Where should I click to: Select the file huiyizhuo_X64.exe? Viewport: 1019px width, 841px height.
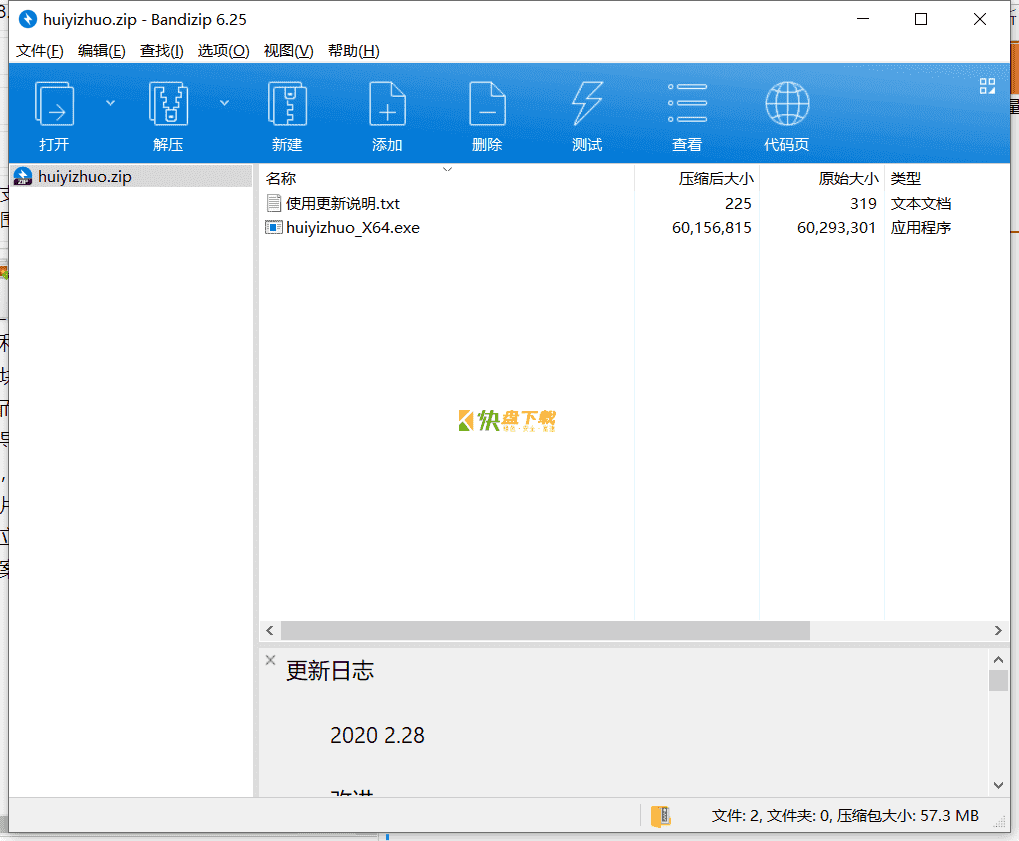[x=353, y=227]
